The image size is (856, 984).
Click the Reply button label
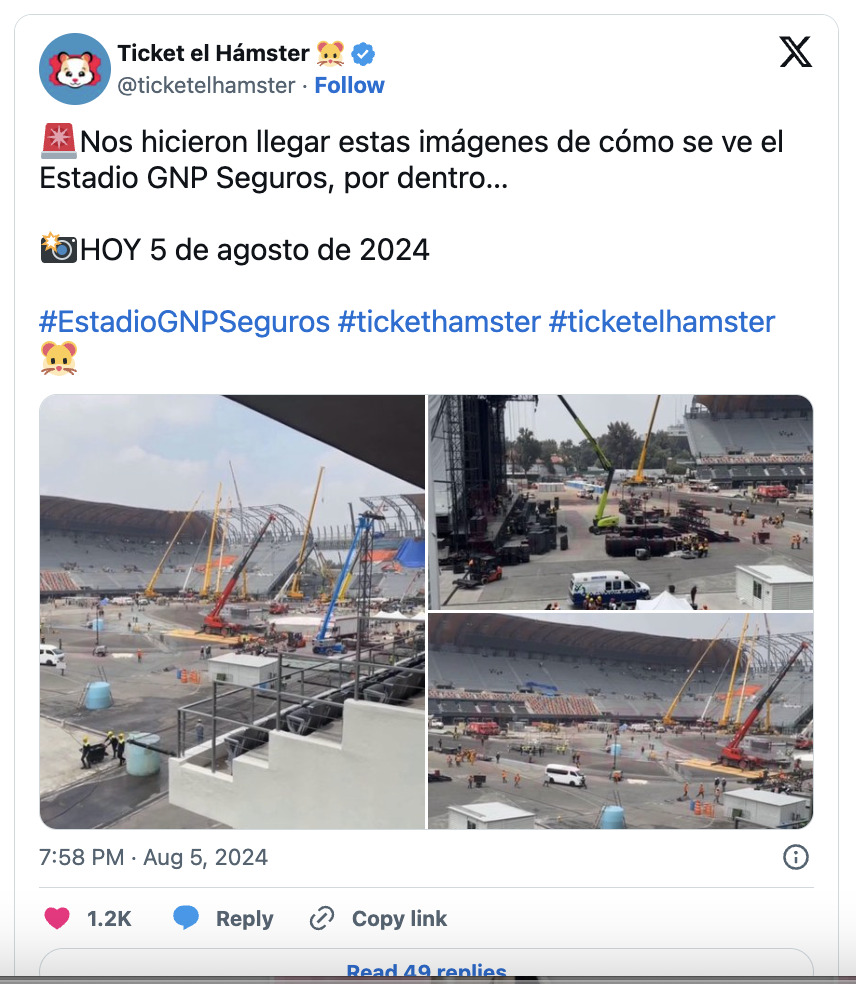coord(245,919)
